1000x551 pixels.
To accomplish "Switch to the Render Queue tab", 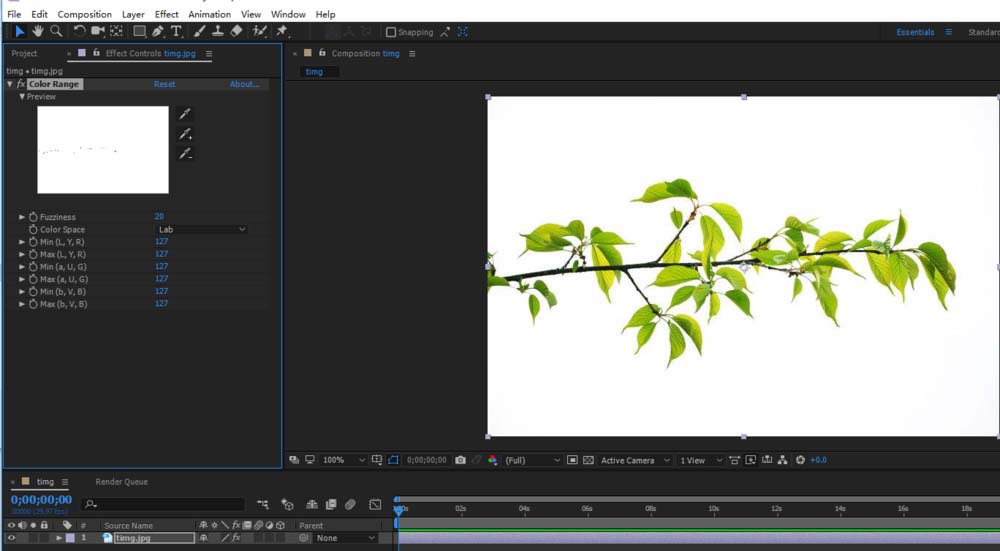I will click(121, 482).
